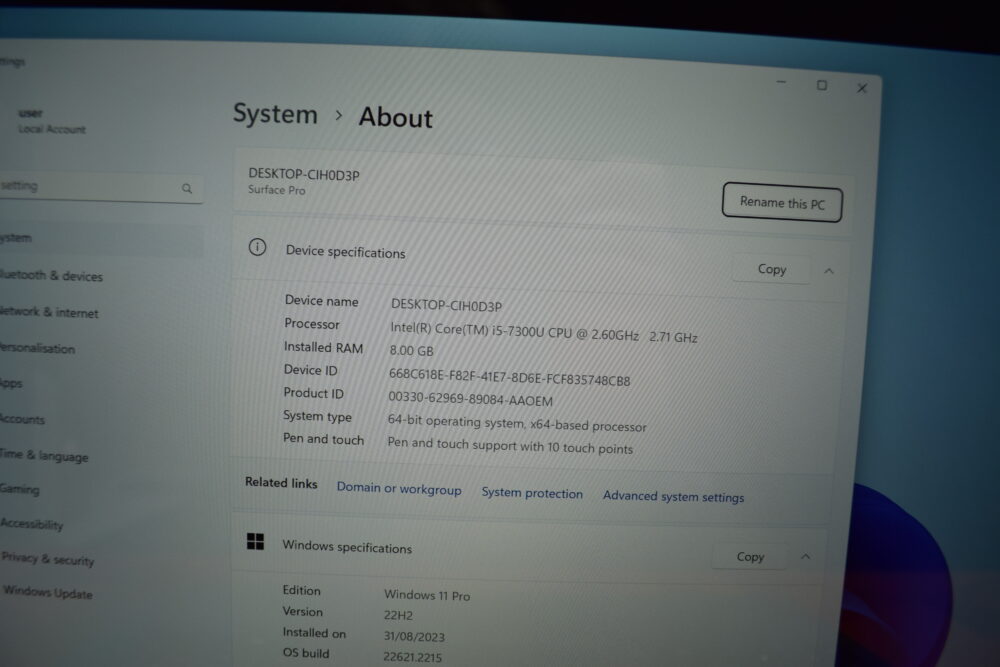1000x667 pixels.
Task: Copy the Windows specifications
Action: pyautogui.click(x=750, y=557)
